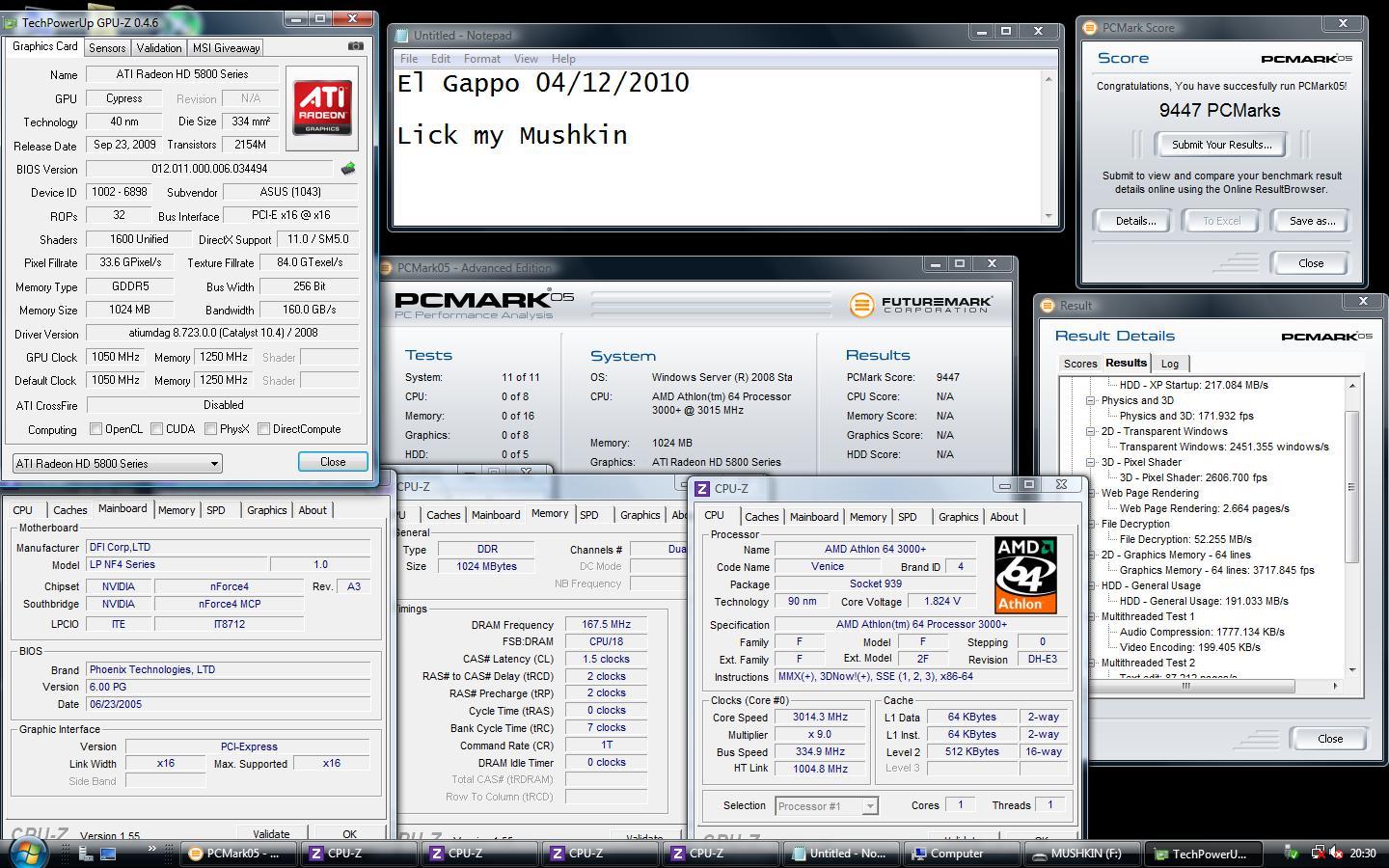
Task: Click the Futuremark Corporation logo
Action: tap(920, 305)
